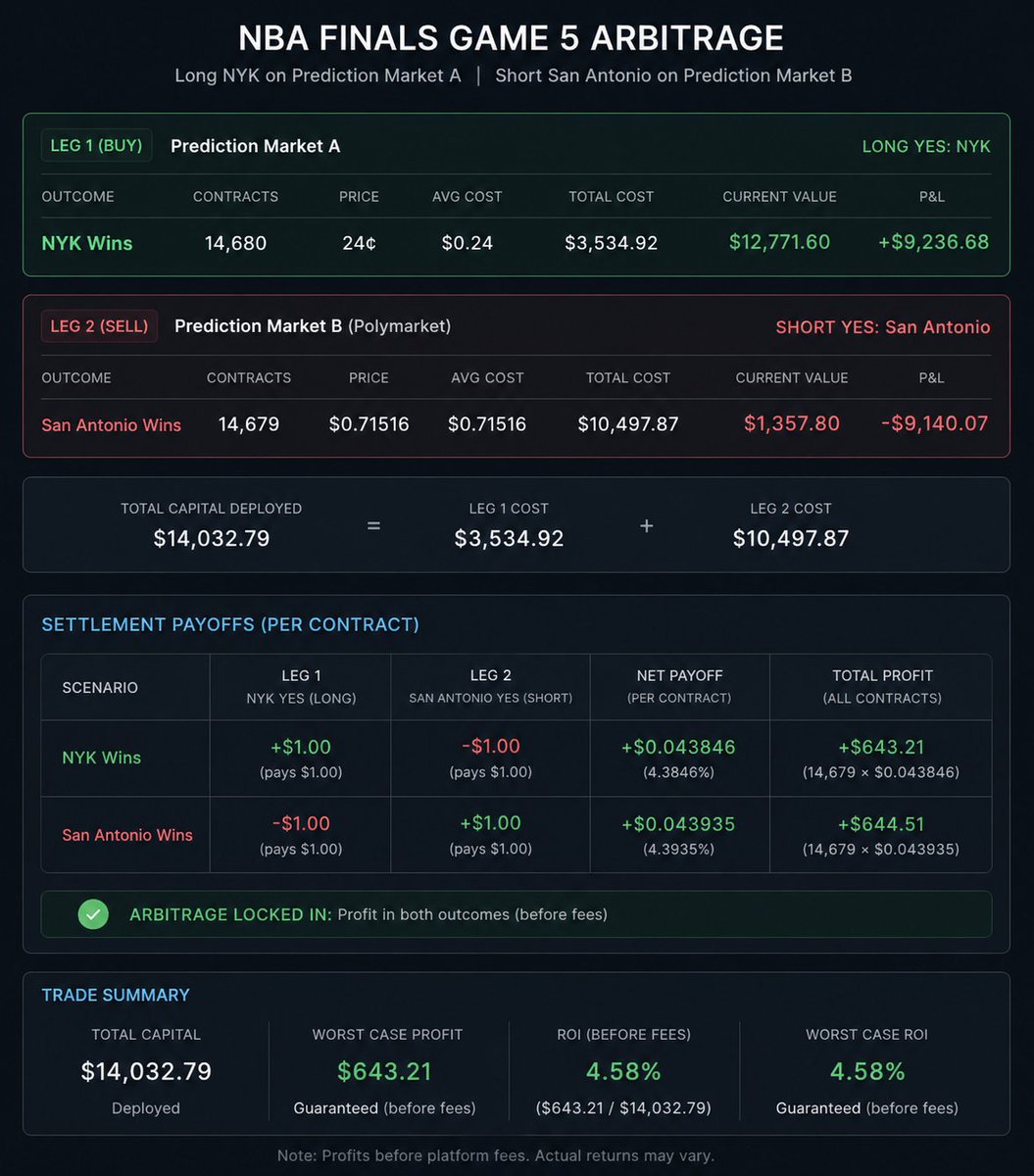Click Prediction Market A heading beside LEG 1 badge
Screen dimensions: 1034x1176
click(x=256, y=146)
